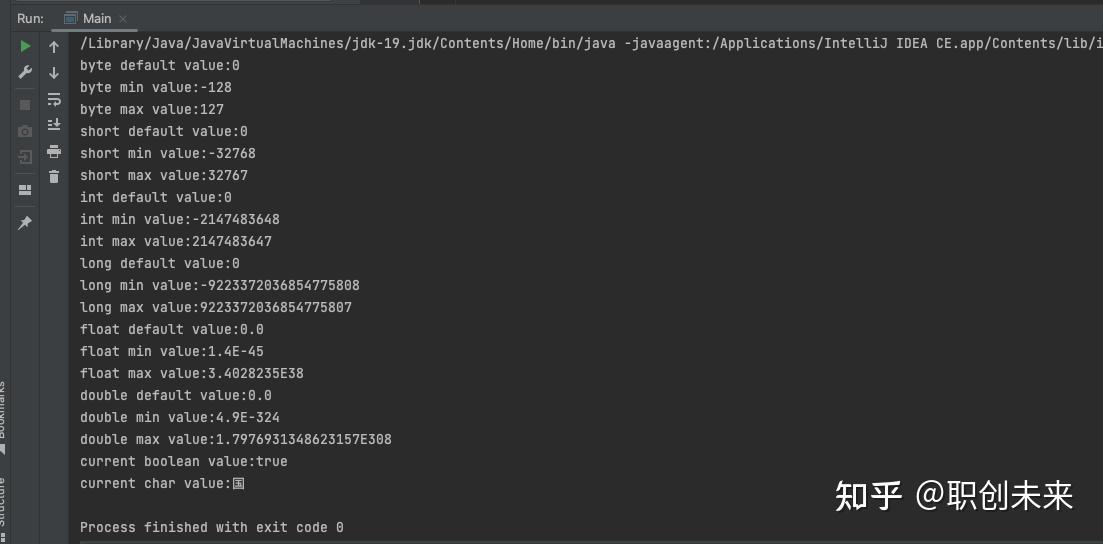Open run configuration via wrench icon

(25, 72)
